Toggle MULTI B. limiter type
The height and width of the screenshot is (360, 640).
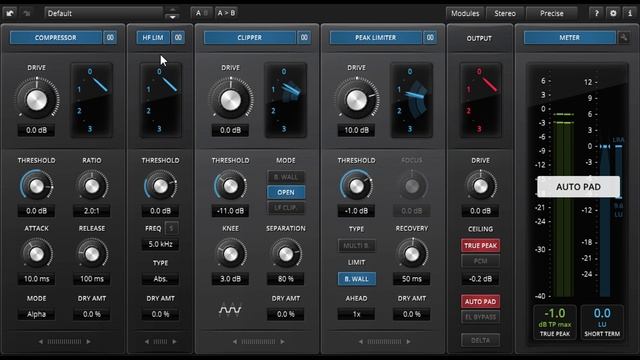pyautogui.click(x=357, y=246)
